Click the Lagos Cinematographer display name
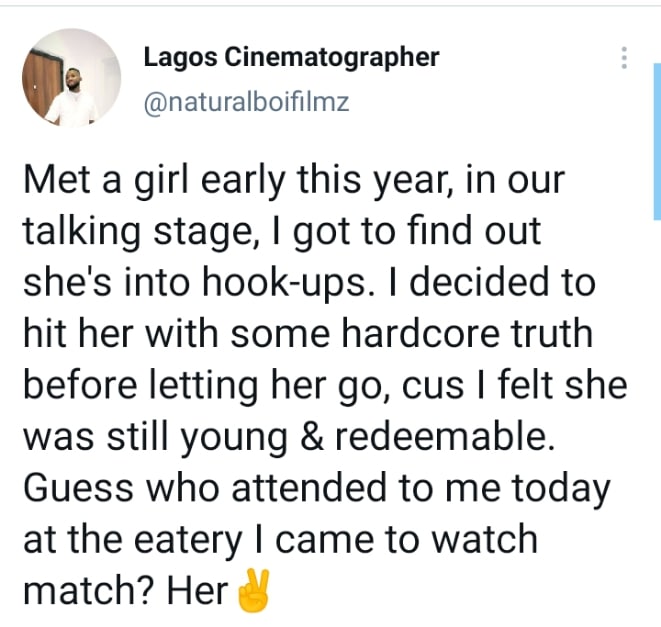Viewport: 661px width, 627px height. (291, 58)
